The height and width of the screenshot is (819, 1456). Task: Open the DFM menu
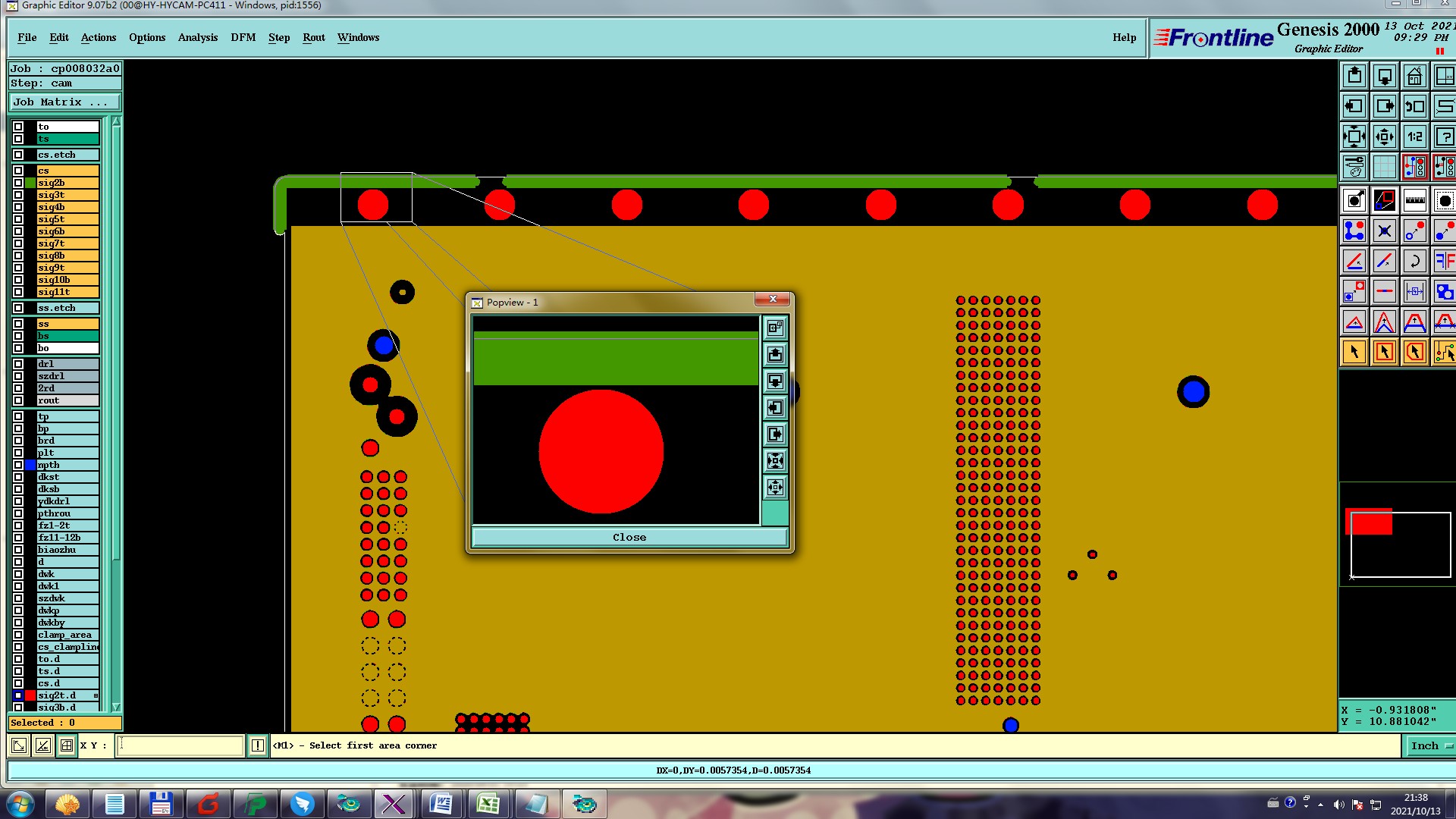[x=243, y=38]
